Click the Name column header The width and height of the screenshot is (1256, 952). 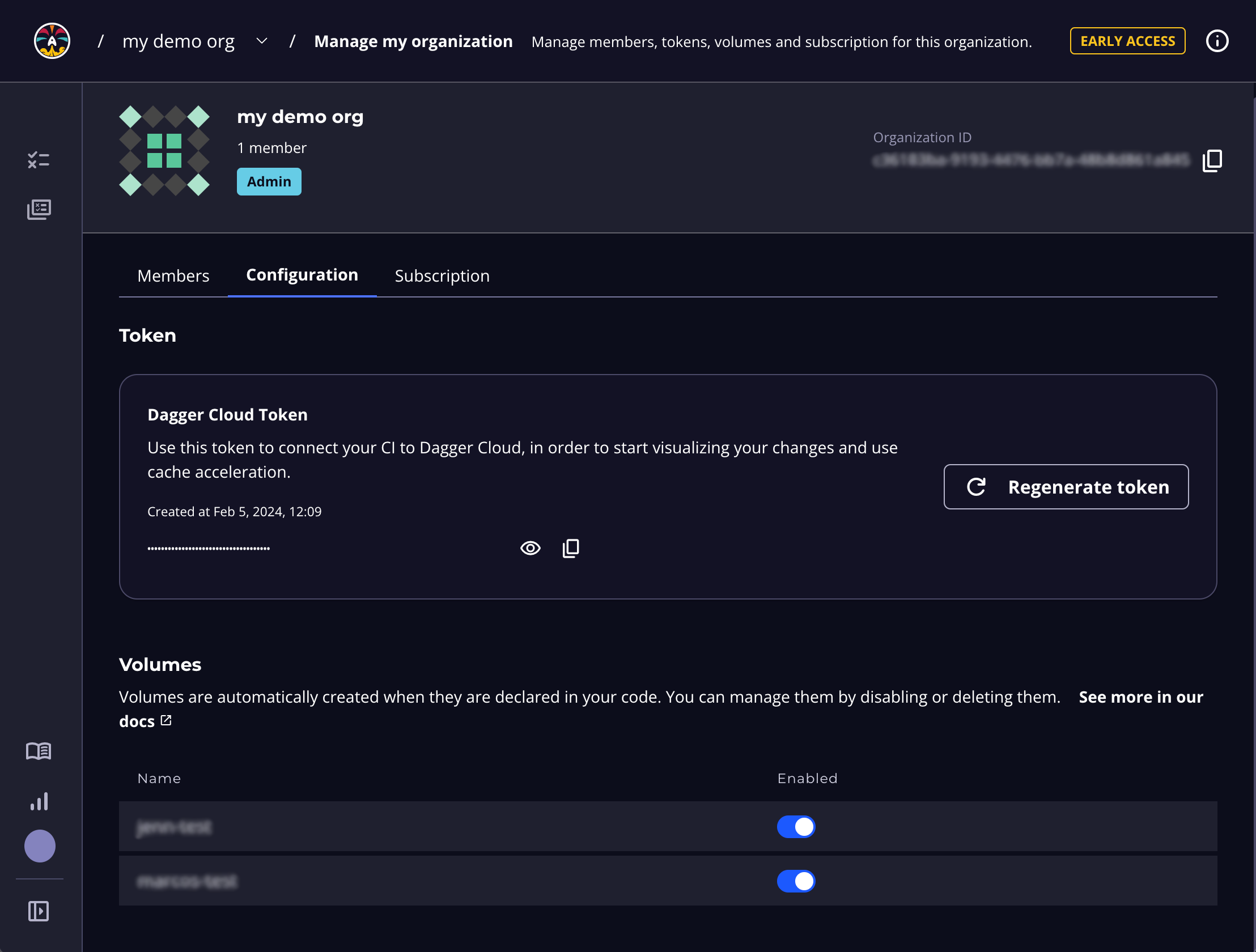coord(159,778)
